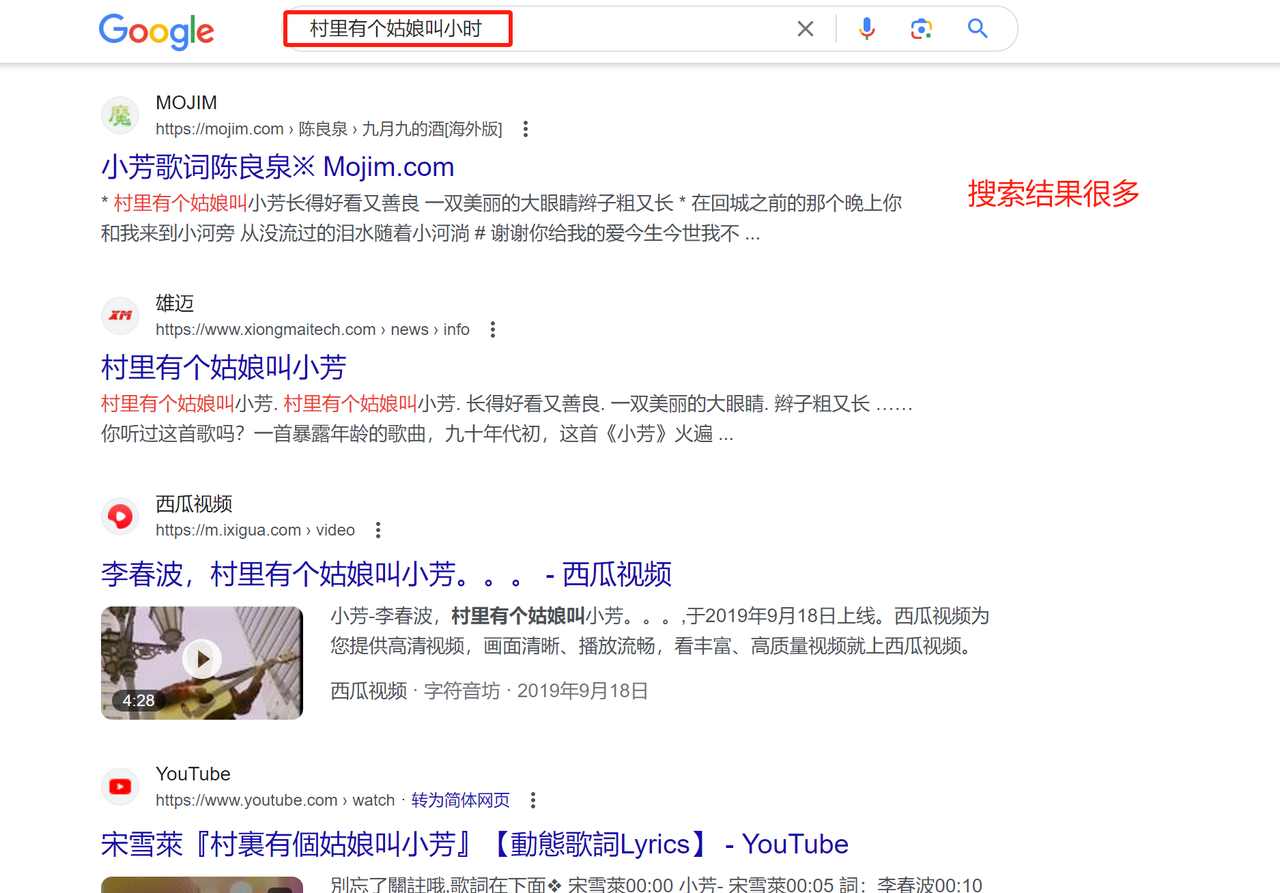Click the YouTube site favicon
The height and width of the screenshot is (893, 1280).
coord(121,787)
